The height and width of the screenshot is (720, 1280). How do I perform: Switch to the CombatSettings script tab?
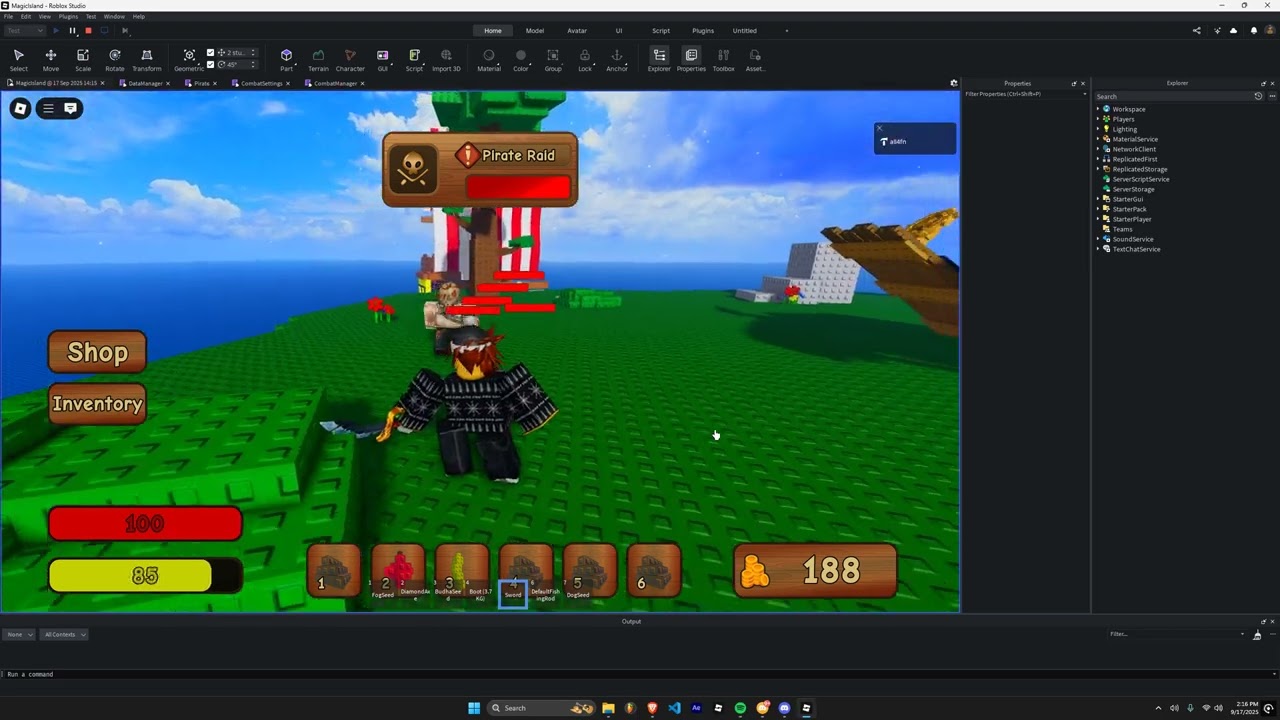pos(261,83)
